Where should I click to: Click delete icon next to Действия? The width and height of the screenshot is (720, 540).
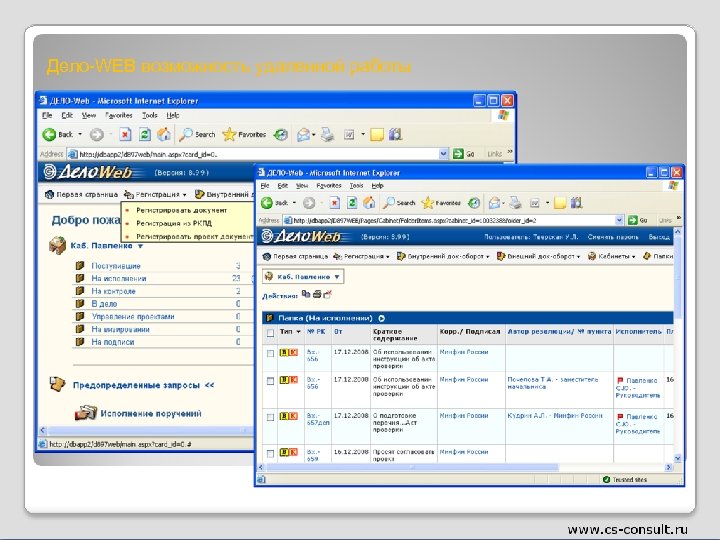pyautogui.click(x=327, y=294)
